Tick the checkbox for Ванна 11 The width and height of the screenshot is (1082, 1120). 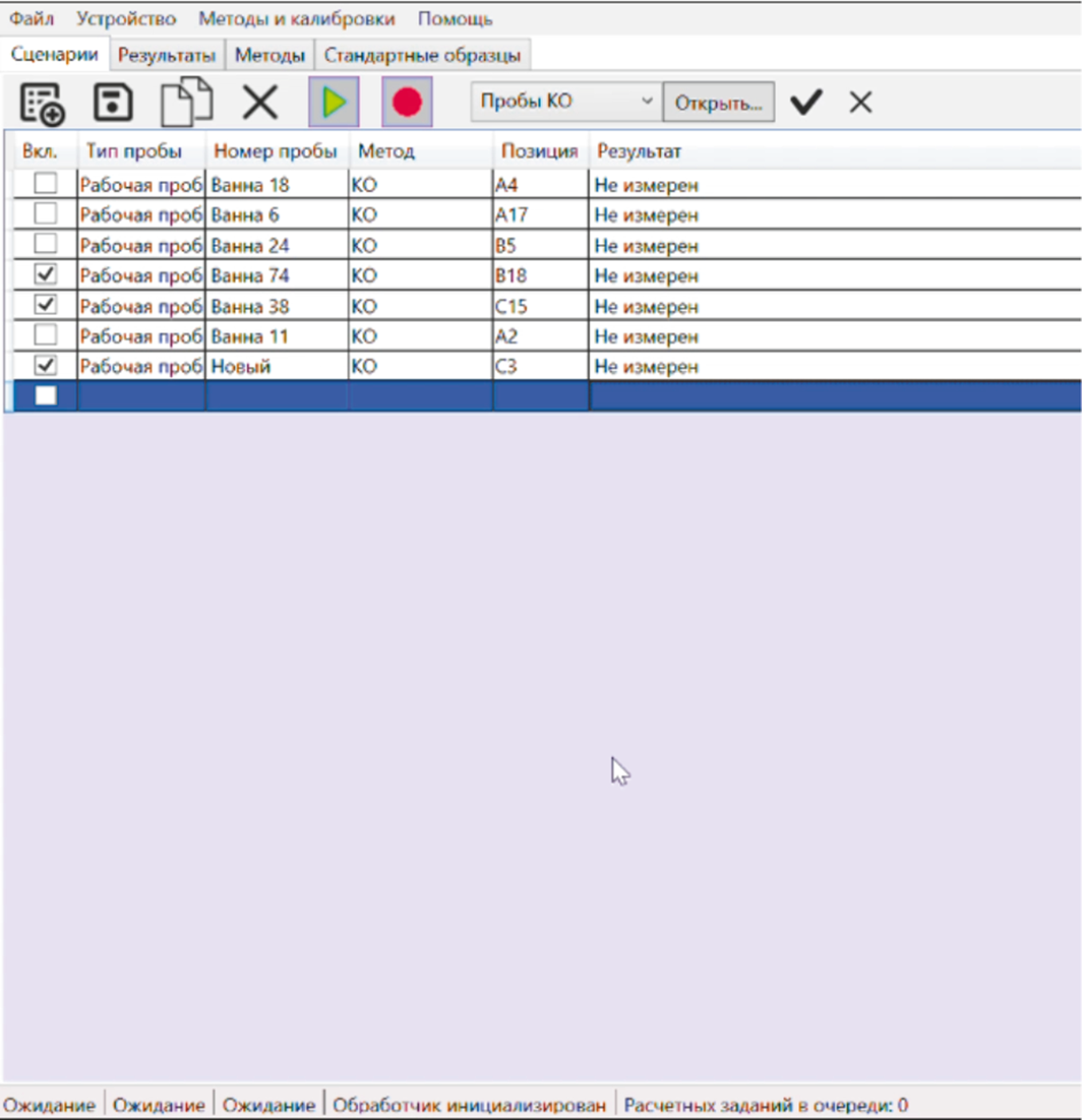[45, 335]
